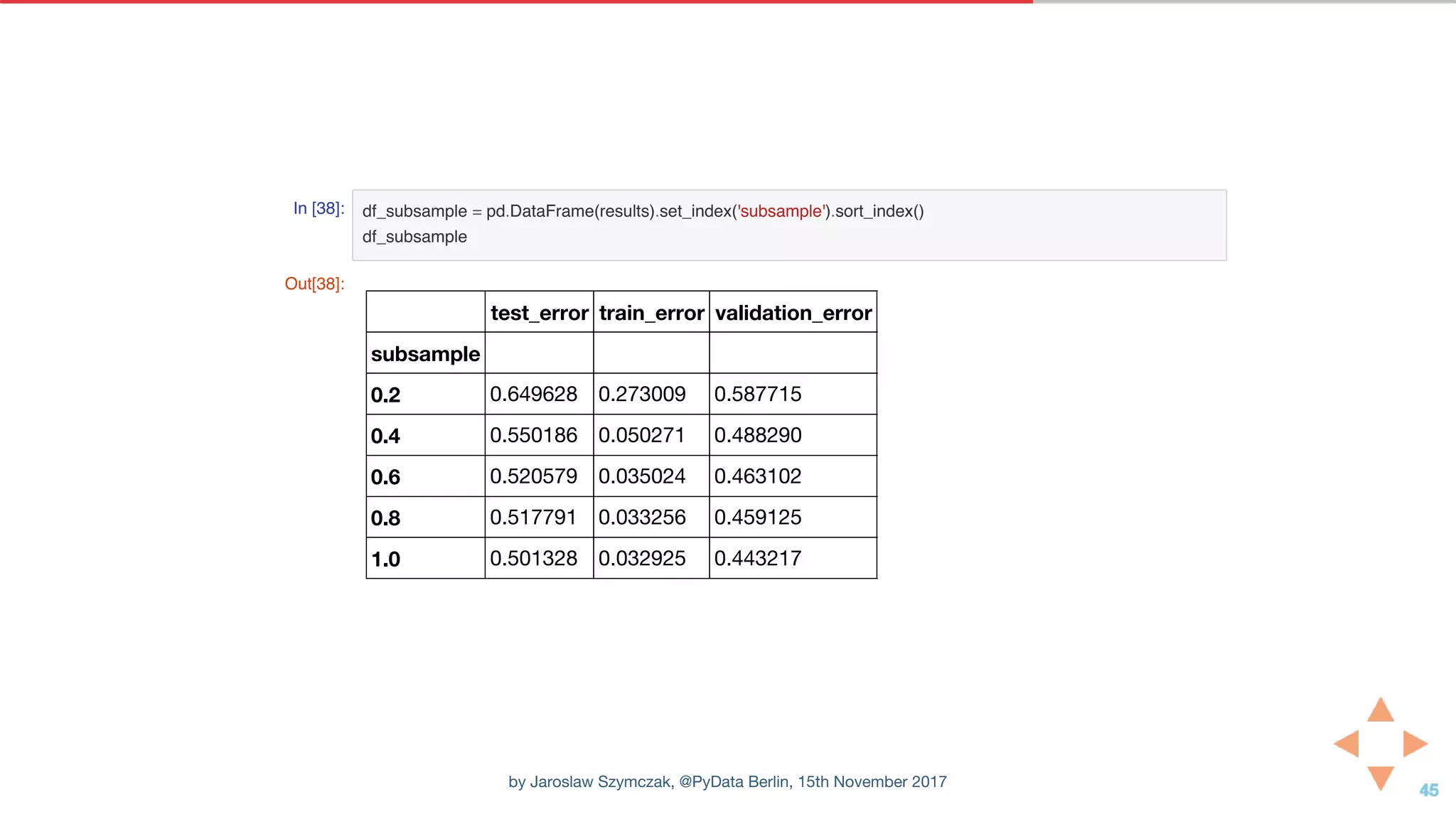Screen dimensions: 1456x819
Task: Click train_error value 0.273009
Action: [x=642, y=394]
